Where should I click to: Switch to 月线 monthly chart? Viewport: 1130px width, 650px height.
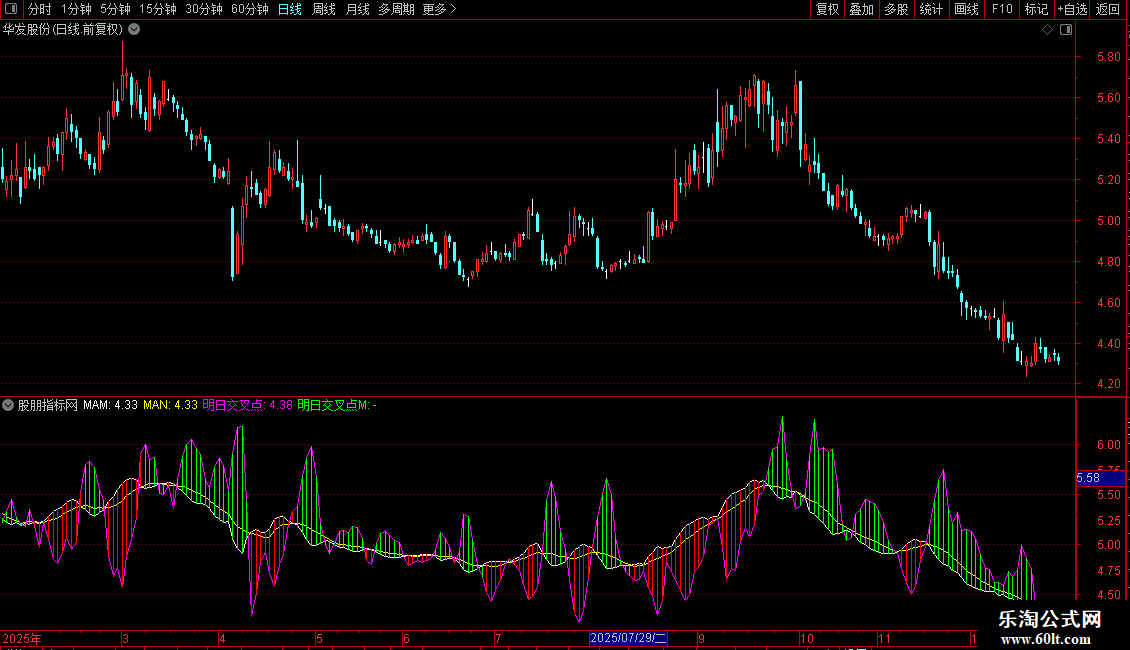[357, 9]
